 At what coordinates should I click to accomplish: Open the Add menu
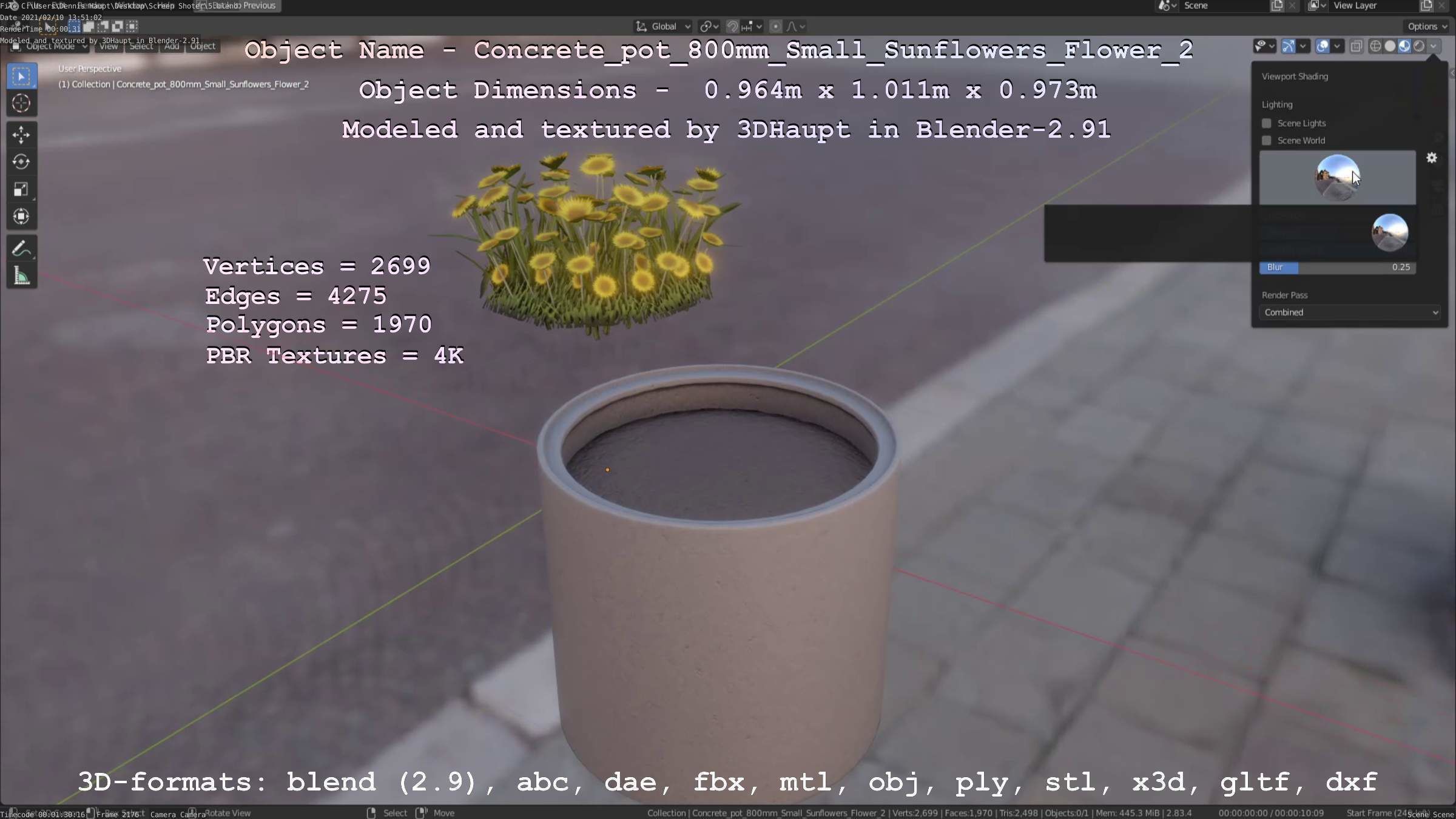click(172, 46)
